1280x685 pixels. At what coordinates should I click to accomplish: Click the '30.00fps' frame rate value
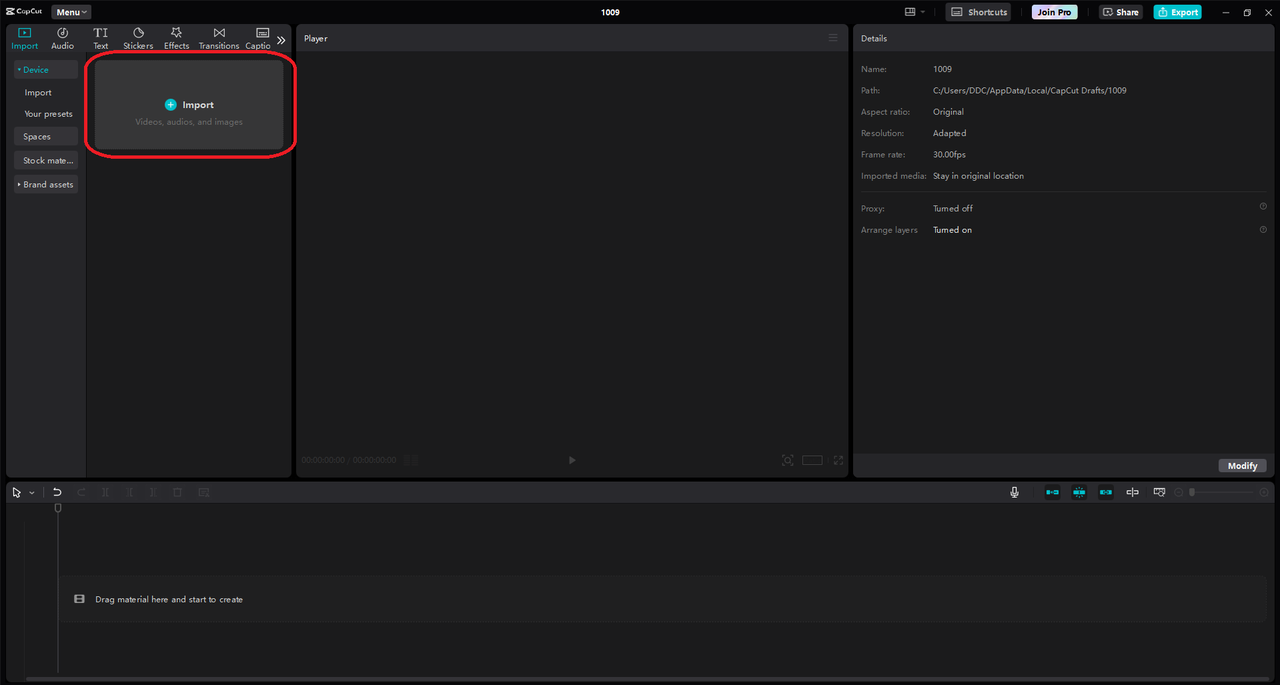tap(949, 155)
